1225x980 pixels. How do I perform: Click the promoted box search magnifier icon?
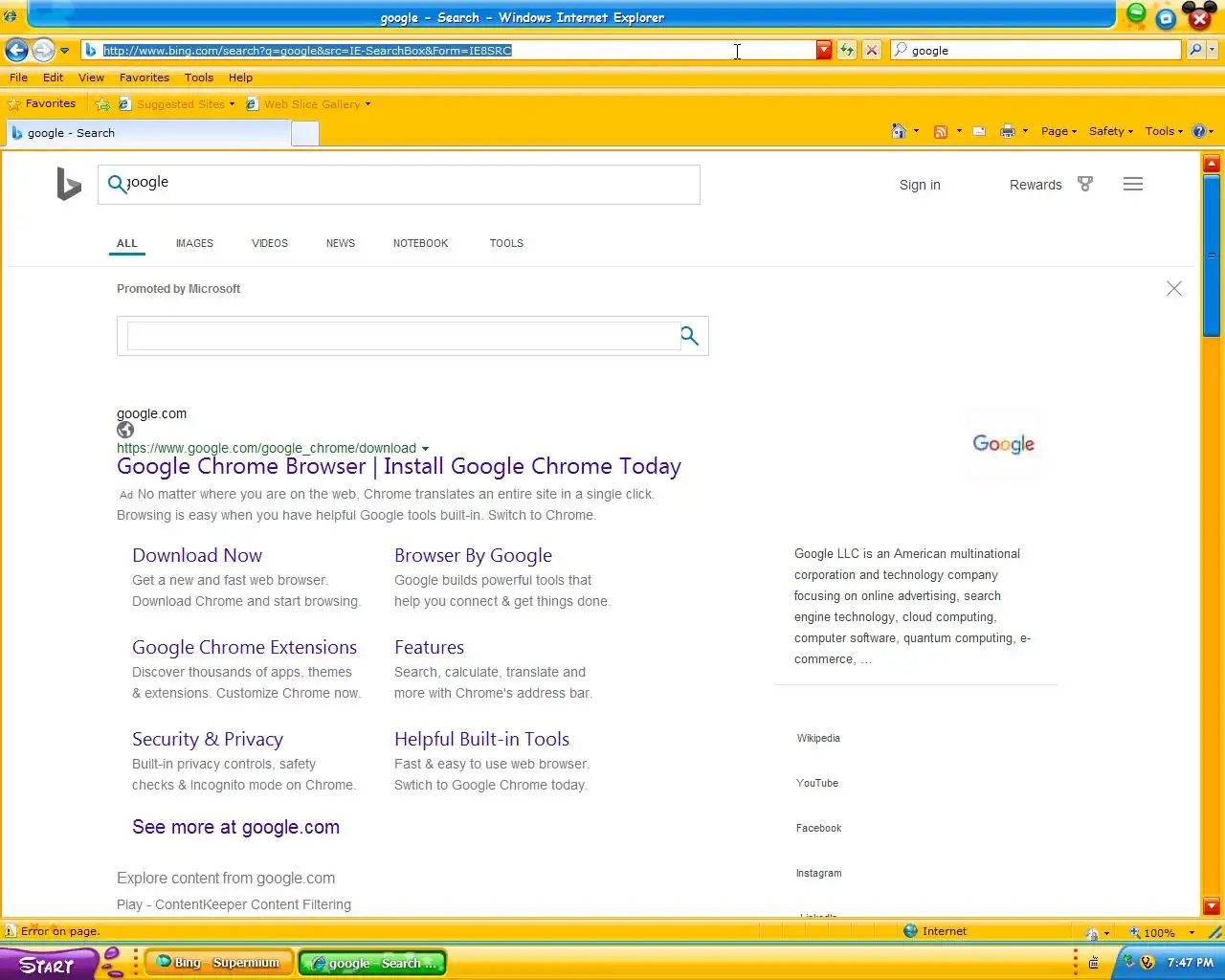click(689, 335)
